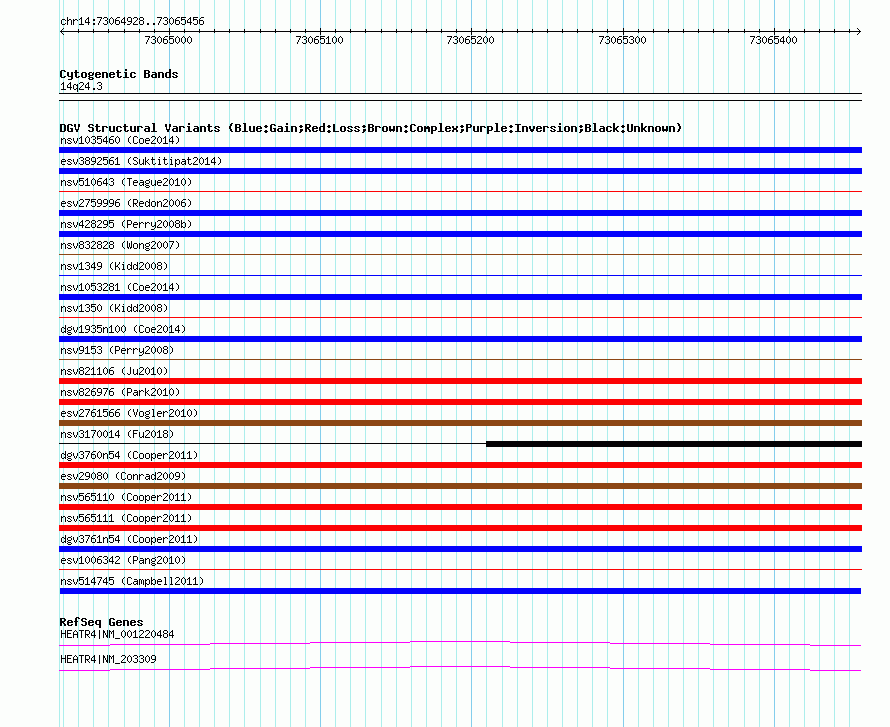
Task: Click ruler position 73065100
Action: coord(320,40)
